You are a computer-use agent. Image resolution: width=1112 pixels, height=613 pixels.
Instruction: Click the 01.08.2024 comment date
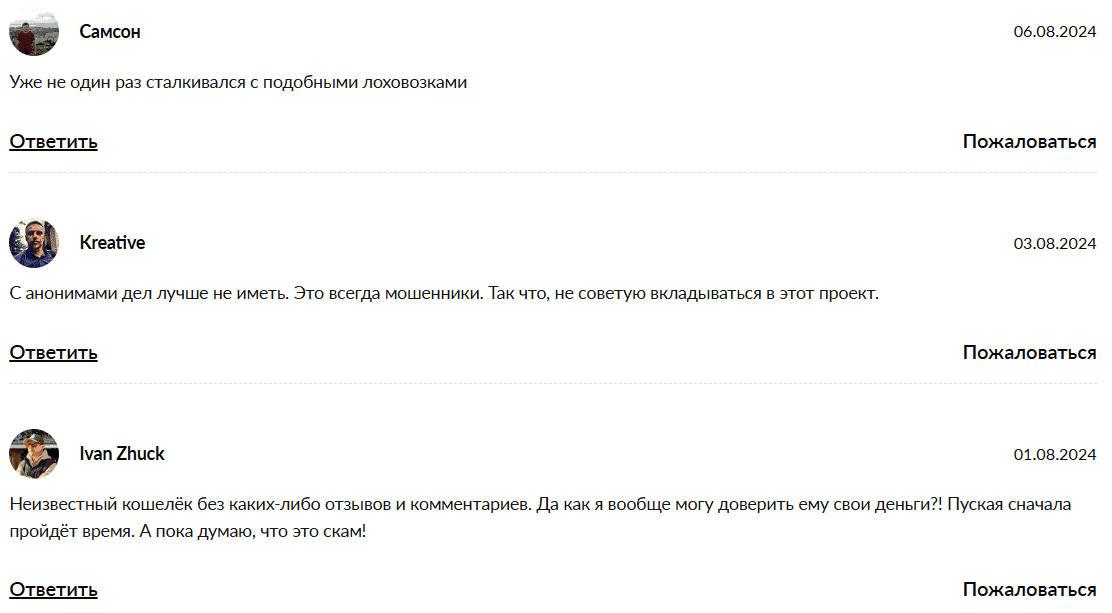pyautogui.click(x=1055, y=455)
